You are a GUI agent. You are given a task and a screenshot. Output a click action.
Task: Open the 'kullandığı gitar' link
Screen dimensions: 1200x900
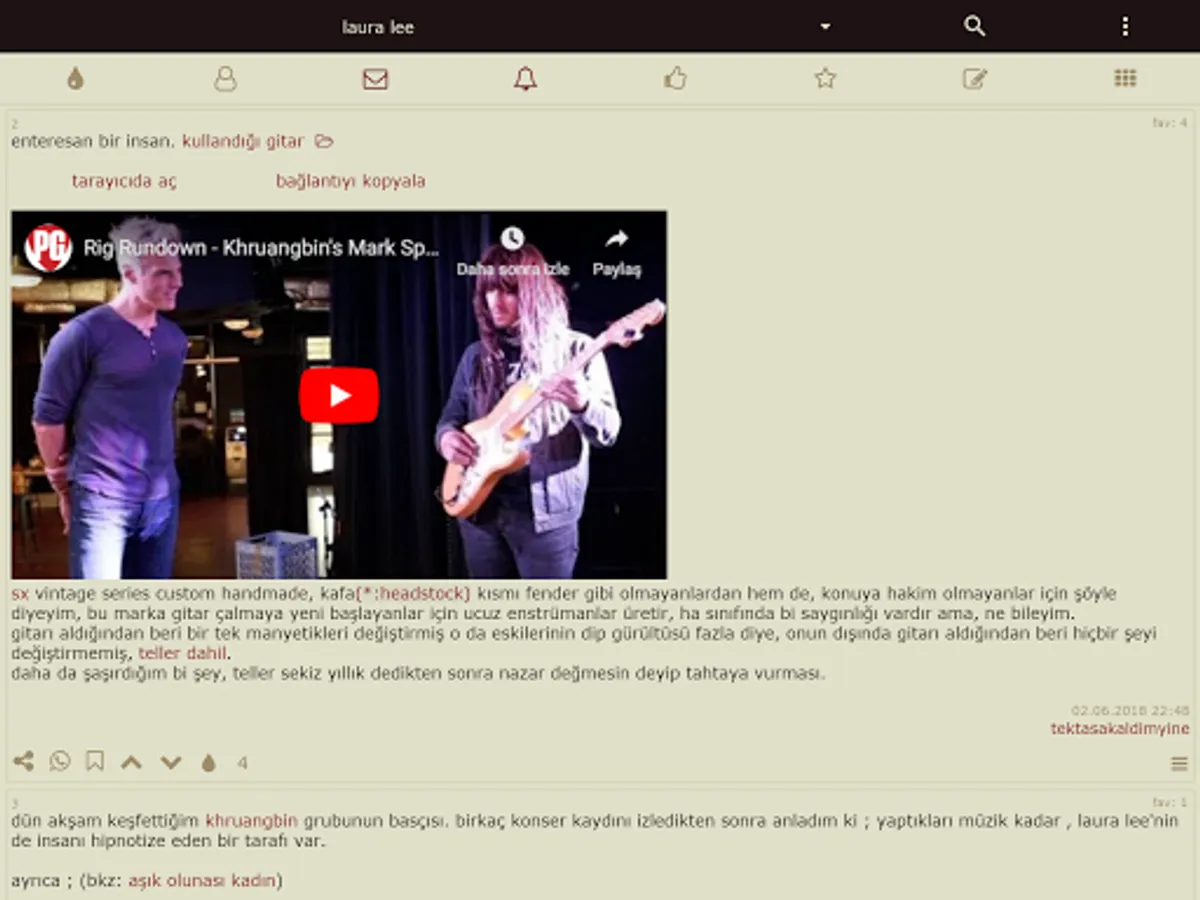[243, 141]
